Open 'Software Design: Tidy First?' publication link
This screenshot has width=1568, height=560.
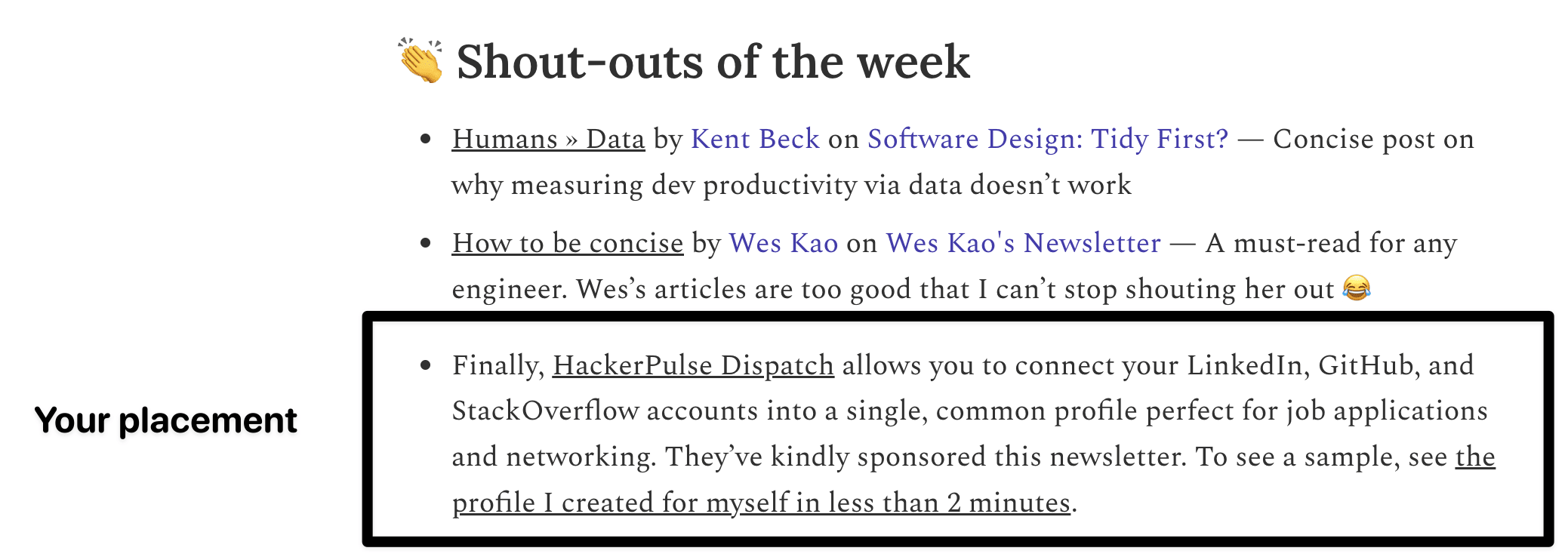1048,139
